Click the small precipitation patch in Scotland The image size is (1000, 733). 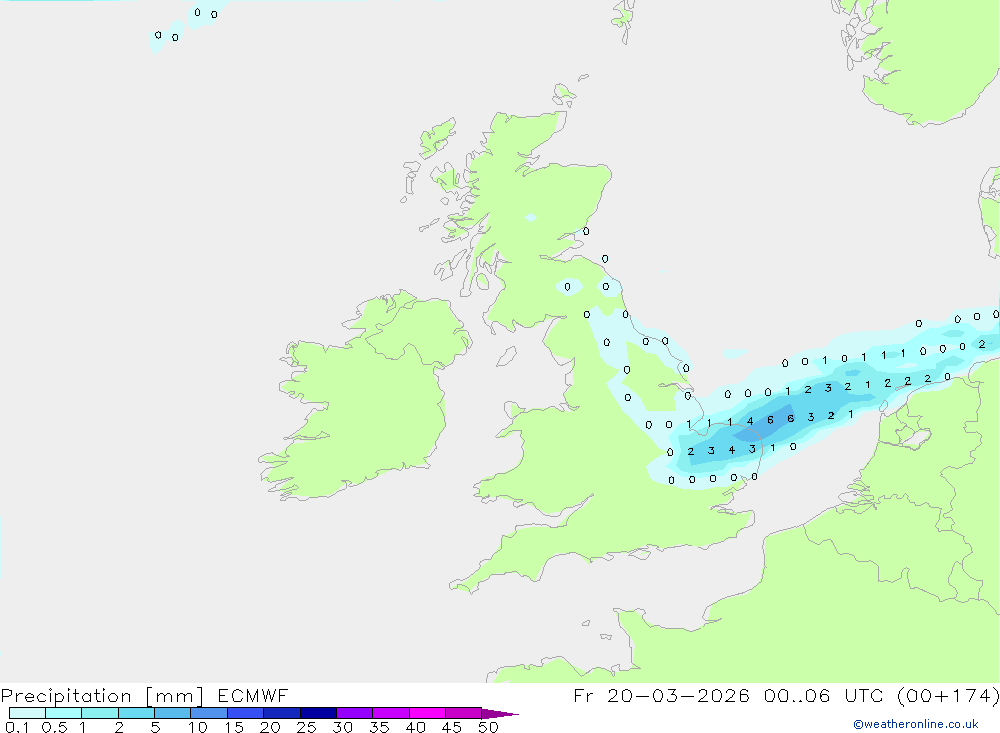click(x=530, y=218)
